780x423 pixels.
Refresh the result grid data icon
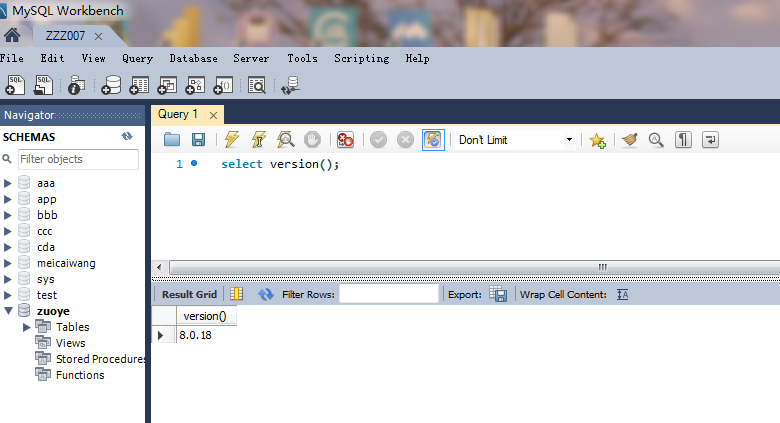(x=266, y=294)
